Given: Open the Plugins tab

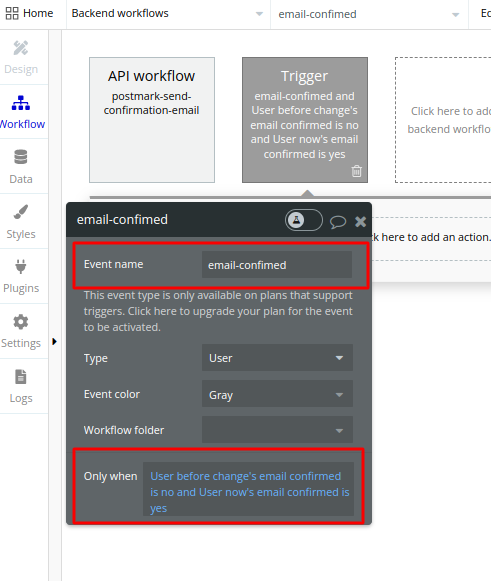Looking at the screenshot, I should click(21, 276).
